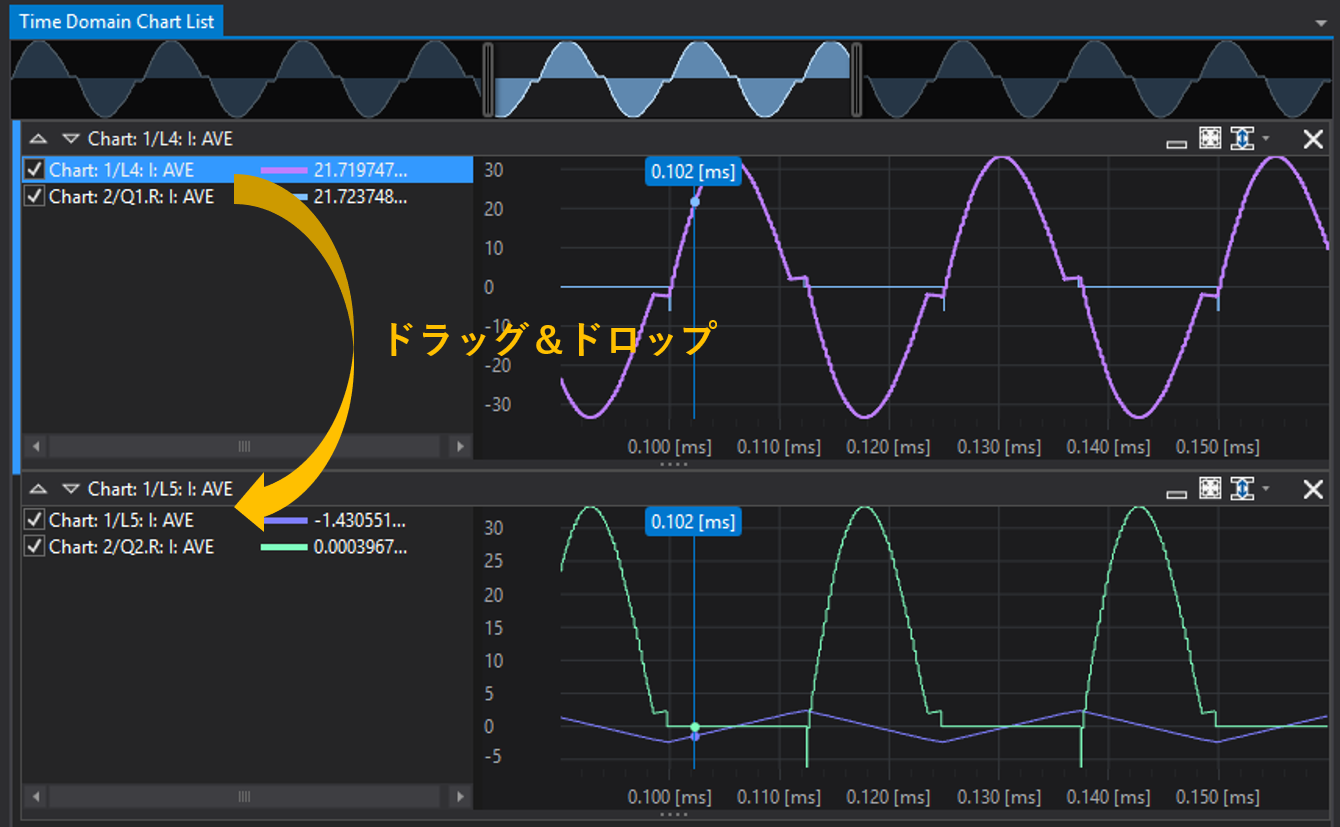Click the fit-to-window icon on the L5 chart
The image size is (1340, 827).
[1210, 488]
